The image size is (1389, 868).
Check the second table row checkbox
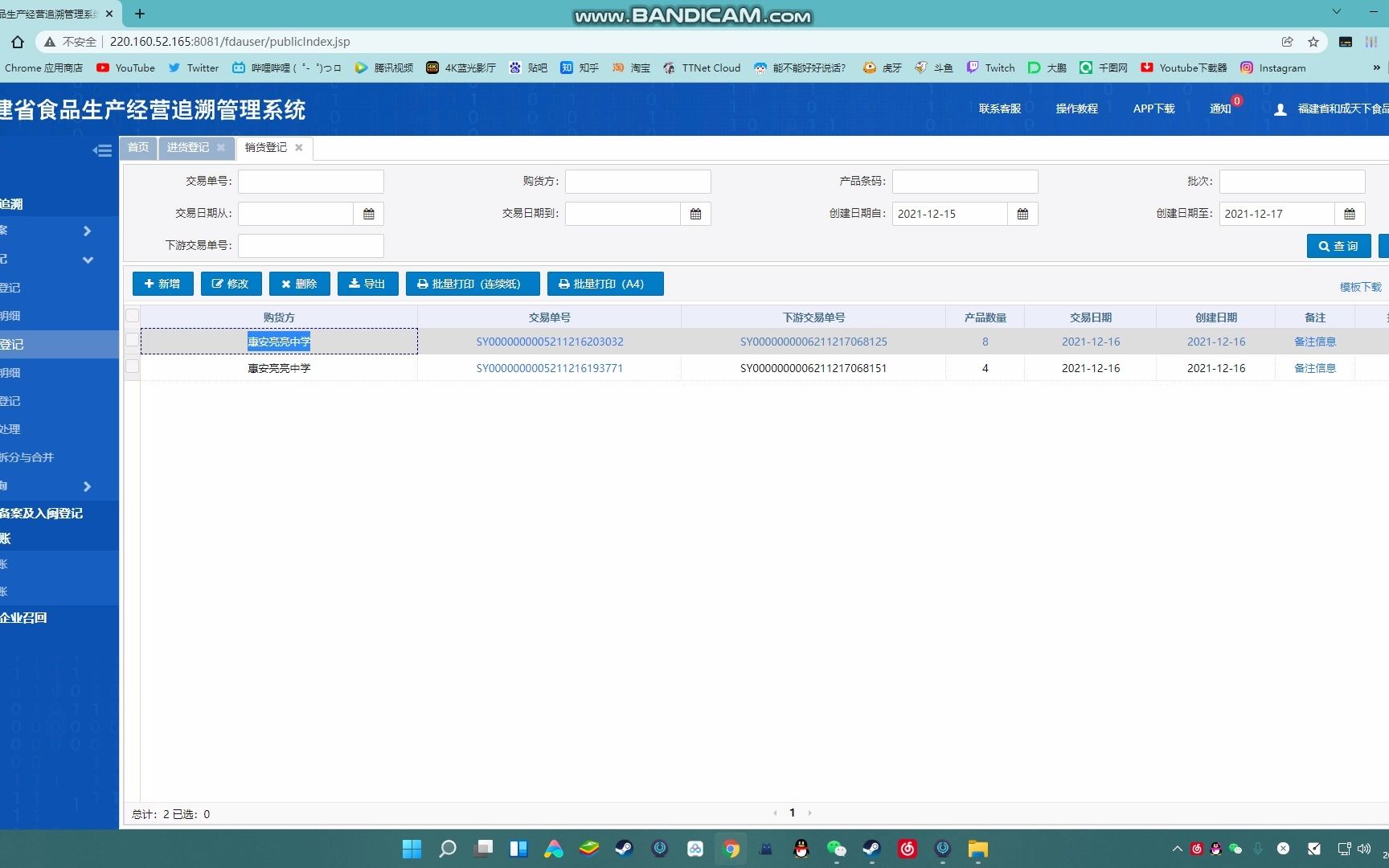(133, 366)
